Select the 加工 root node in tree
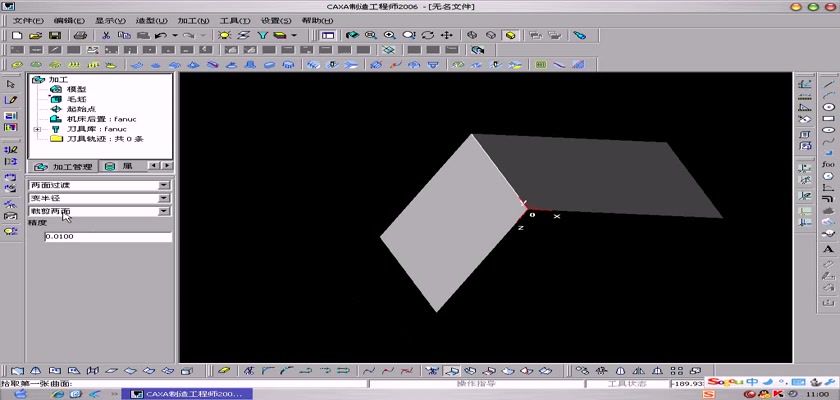The width and height of the screenshot is (840, 400). 58,79
